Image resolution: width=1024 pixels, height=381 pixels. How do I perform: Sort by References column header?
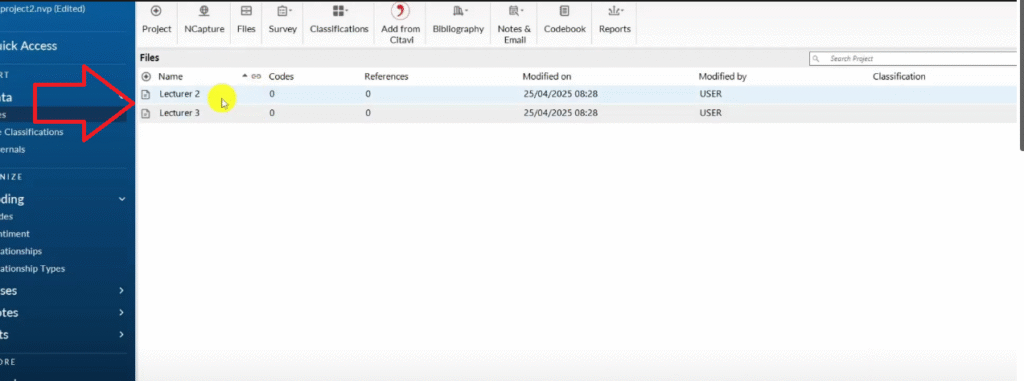pyautogui.click(x=386, y=76)
